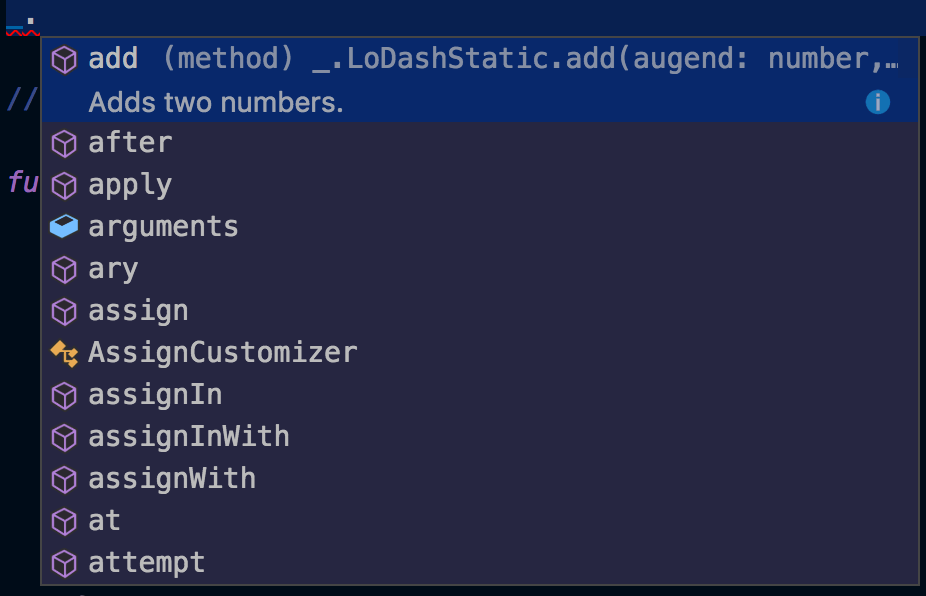Click the Adds two numbers description text
926x596 pixels.
[215, 102]
